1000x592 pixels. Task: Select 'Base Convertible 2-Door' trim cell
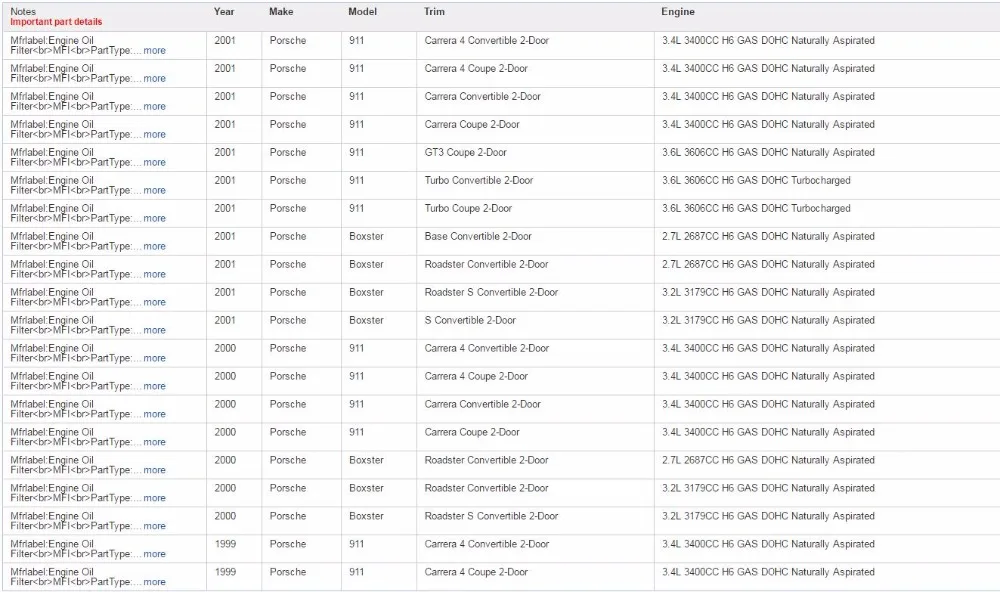click(x=478, y=237)
